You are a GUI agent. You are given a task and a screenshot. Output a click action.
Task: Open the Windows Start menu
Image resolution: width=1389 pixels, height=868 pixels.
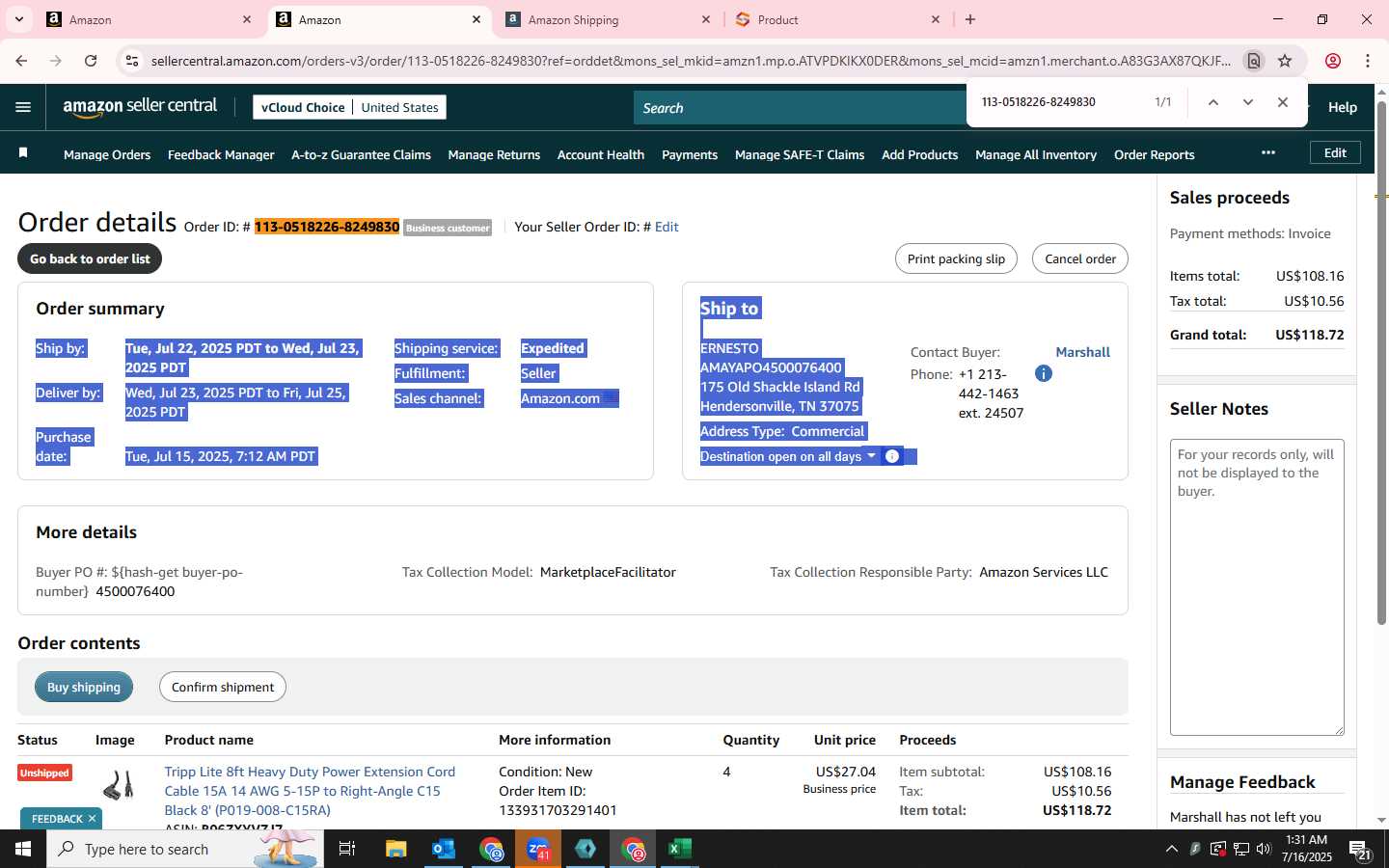point(23,849)
